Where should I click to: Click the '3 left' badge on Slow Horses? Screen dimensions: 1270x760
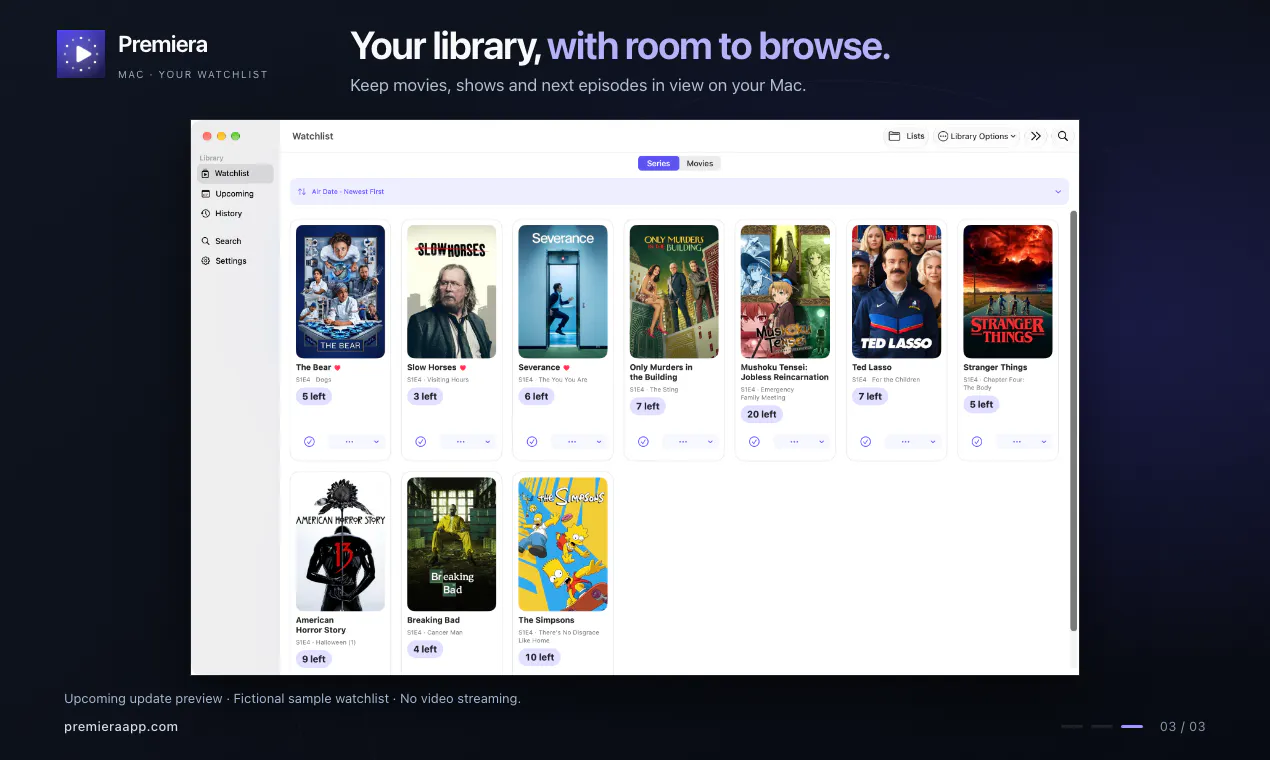[425, 397]
